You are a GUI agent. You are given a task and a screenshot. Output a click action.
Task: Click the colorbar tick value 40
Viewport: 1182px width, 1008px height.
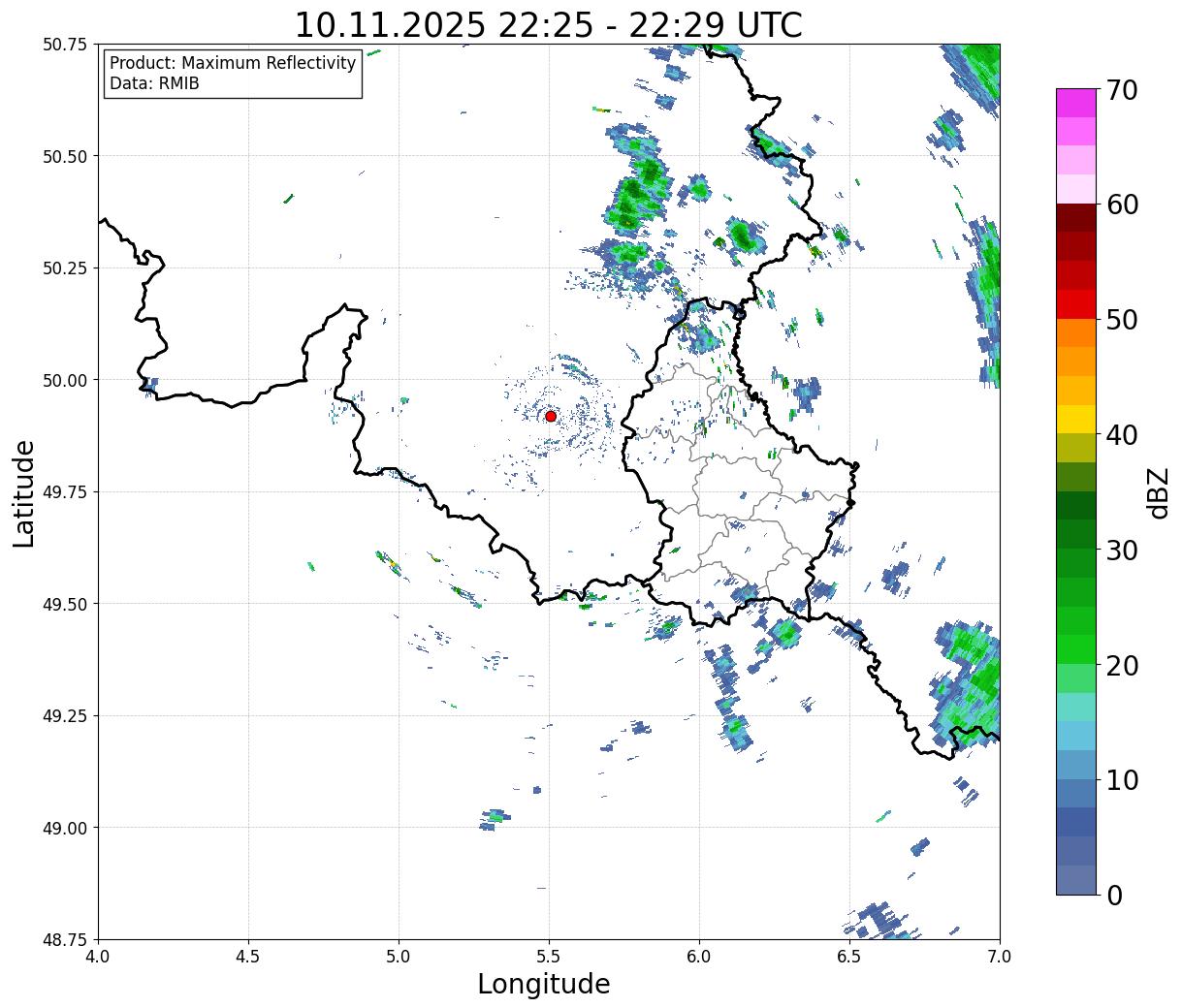[1122, 435]
